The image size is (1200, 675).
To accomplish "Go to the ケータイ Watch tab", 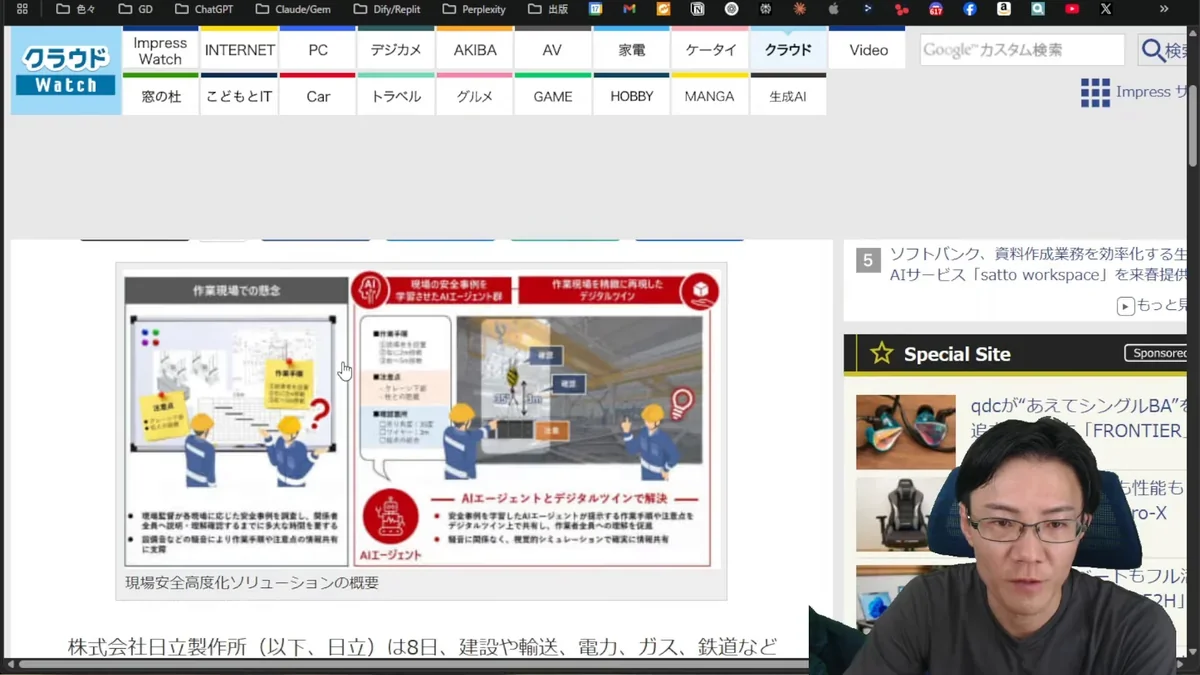I will (710, 49).
